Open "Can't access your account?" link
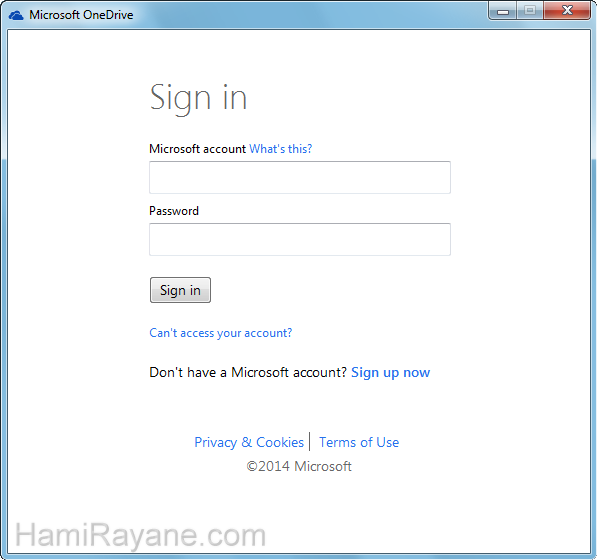 (221, 333)
